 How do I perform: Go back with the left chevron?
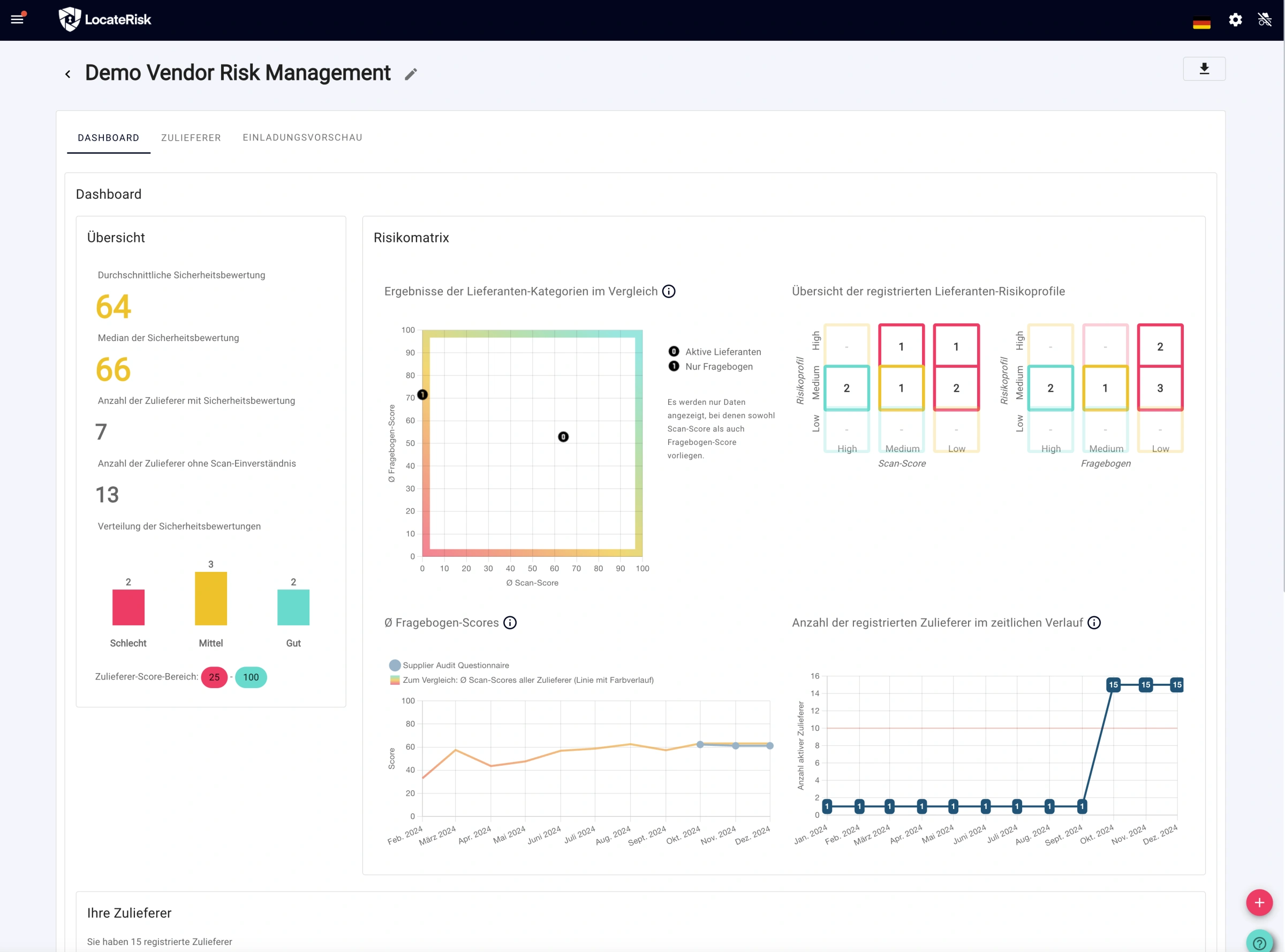(68, 74)
